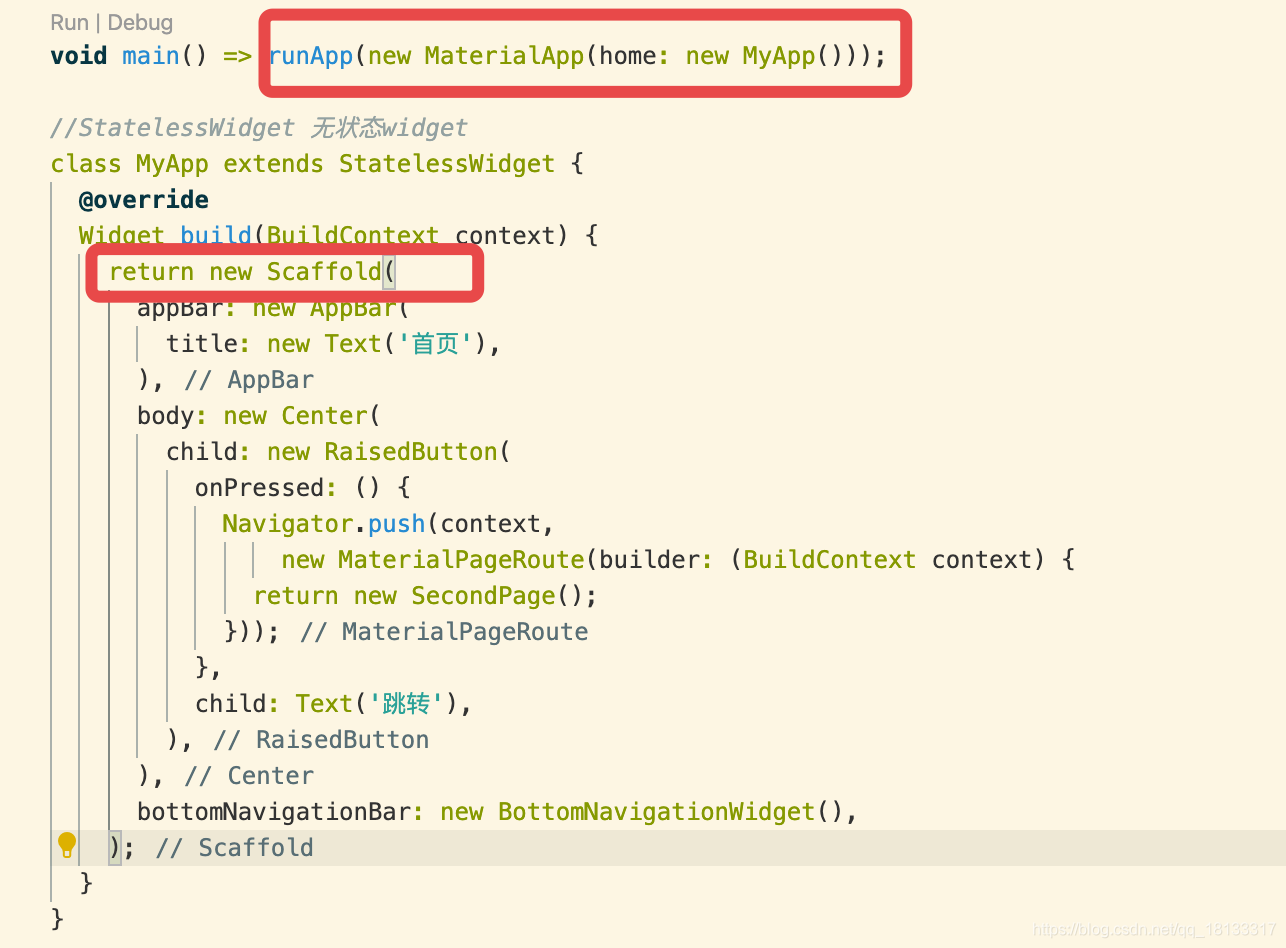The height and width of the screenshot is (948, 1286).
Task: Click 'BottomNavigationWidget' constructor call
Action: [657, 811]
